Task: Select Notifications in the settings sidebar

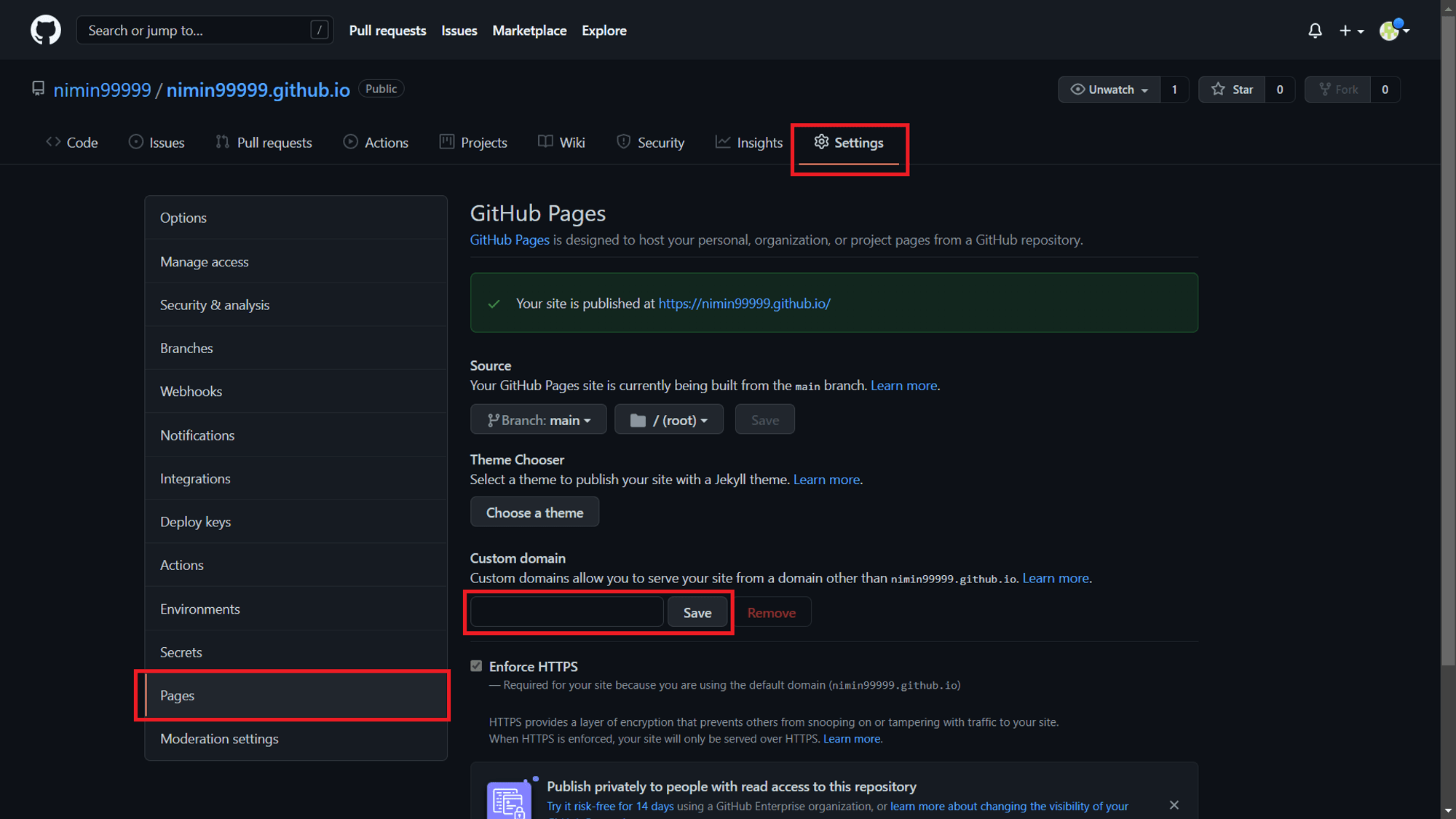Action: coord(296,435)
